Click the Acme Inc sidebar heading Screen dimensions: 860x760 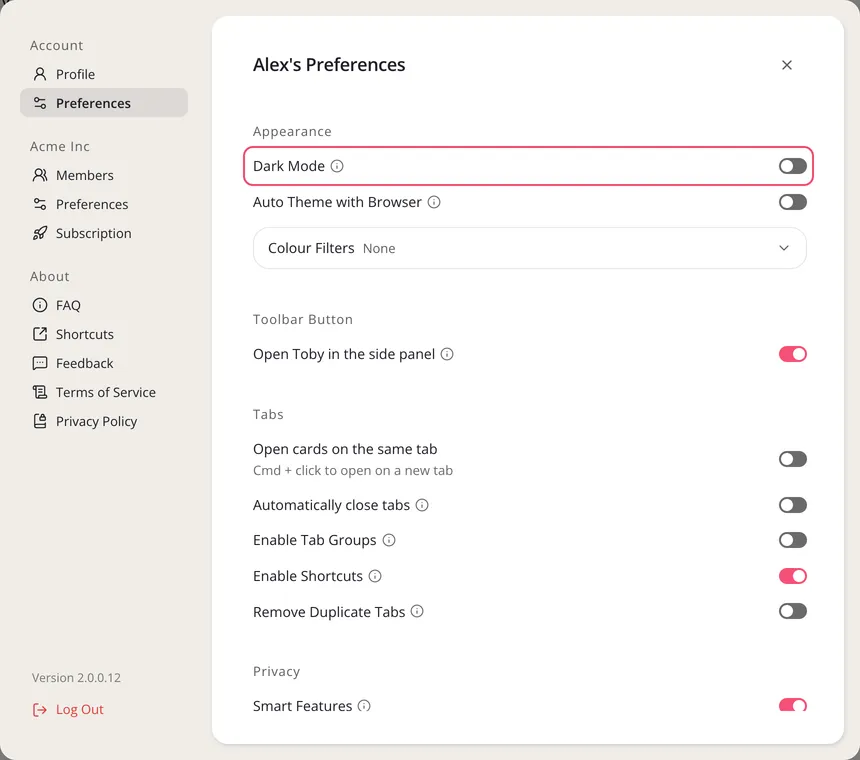click(60, 146)
